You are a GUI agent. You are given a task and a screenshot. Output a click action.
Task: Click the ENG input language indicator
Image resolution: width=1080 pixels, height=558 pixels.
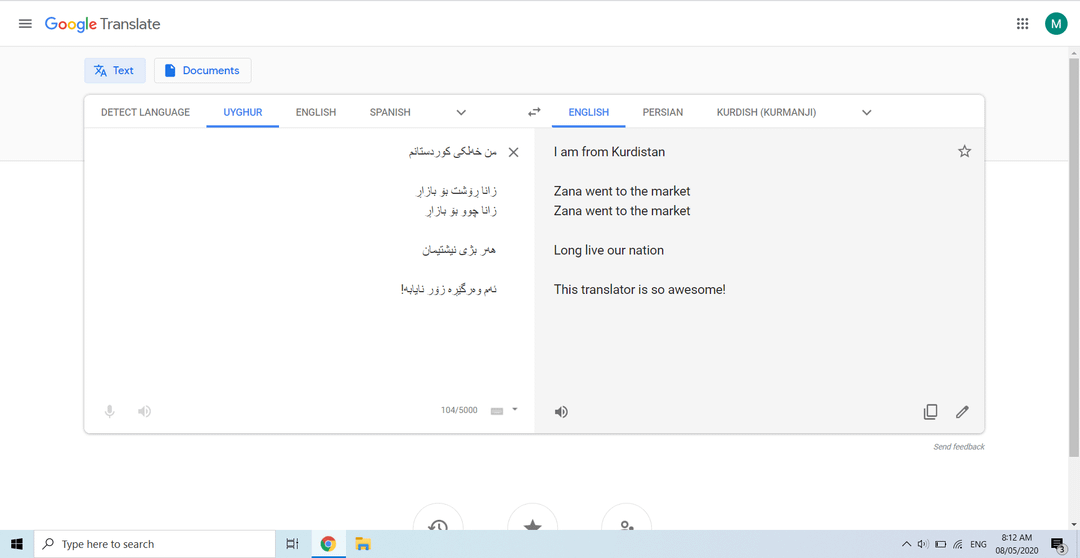tap(978, 544)
